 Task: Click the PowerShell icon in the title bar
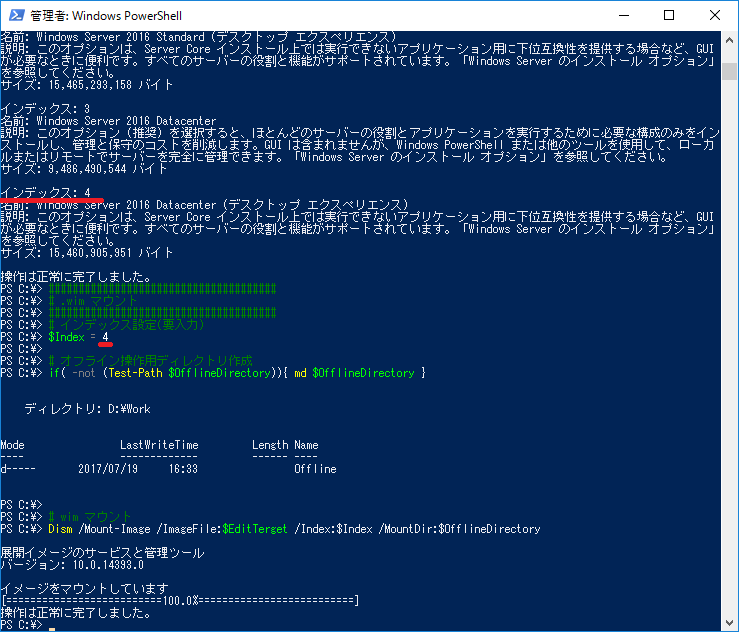16,16
